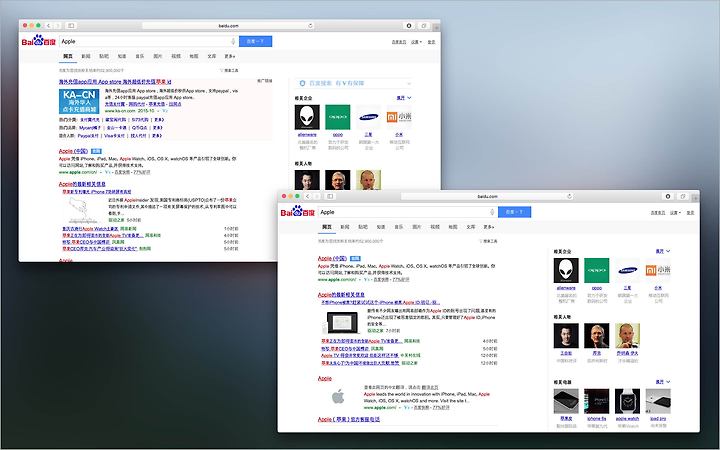Open OPPO logo in front window related companies

point(596,270)
